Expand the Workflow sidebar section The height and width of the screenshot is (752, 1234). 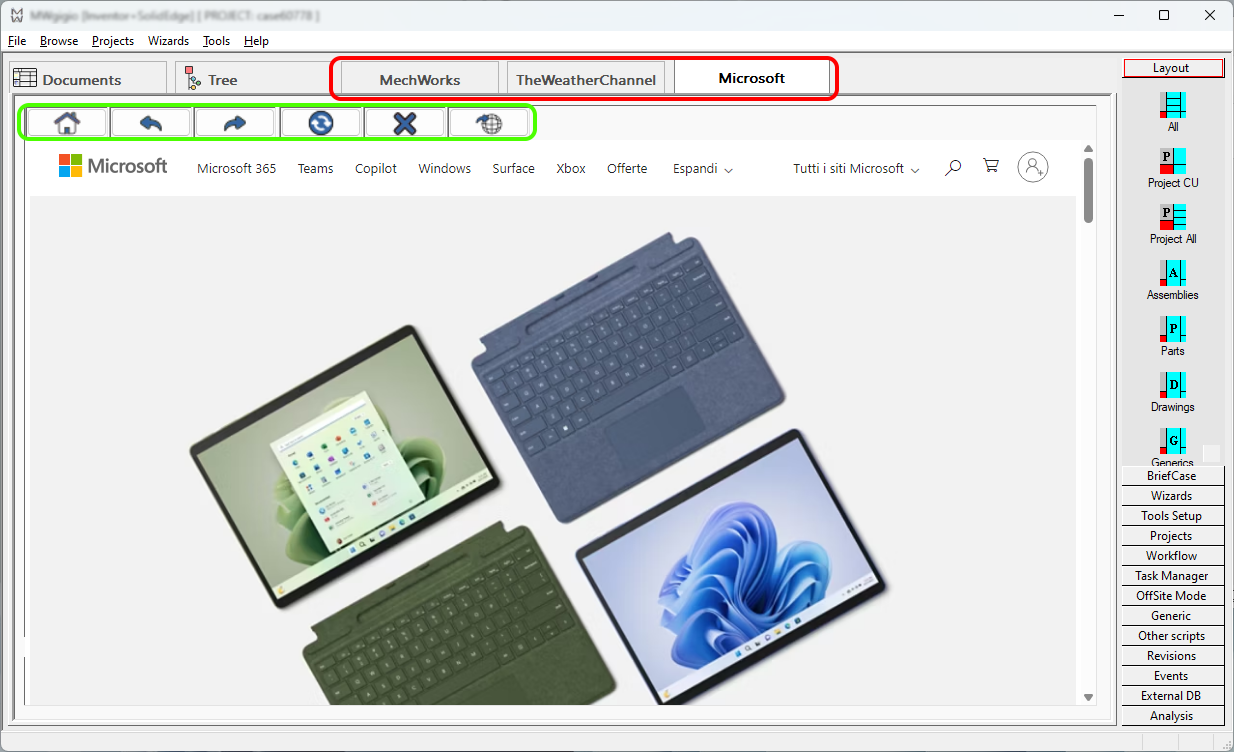(x=1172, y=556)
